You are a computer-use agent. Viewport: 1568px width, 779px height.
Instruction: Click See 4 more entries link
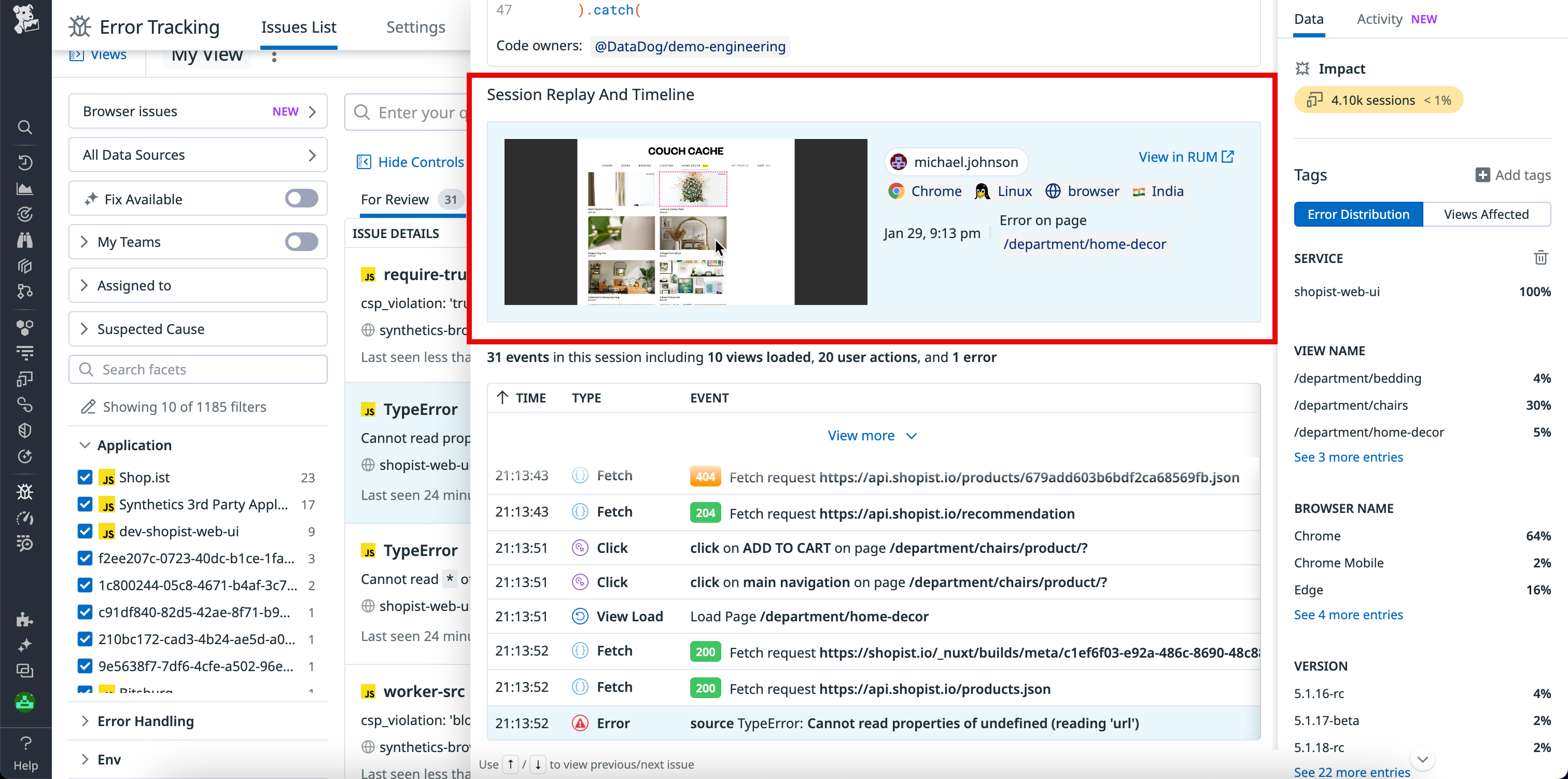1348,615
